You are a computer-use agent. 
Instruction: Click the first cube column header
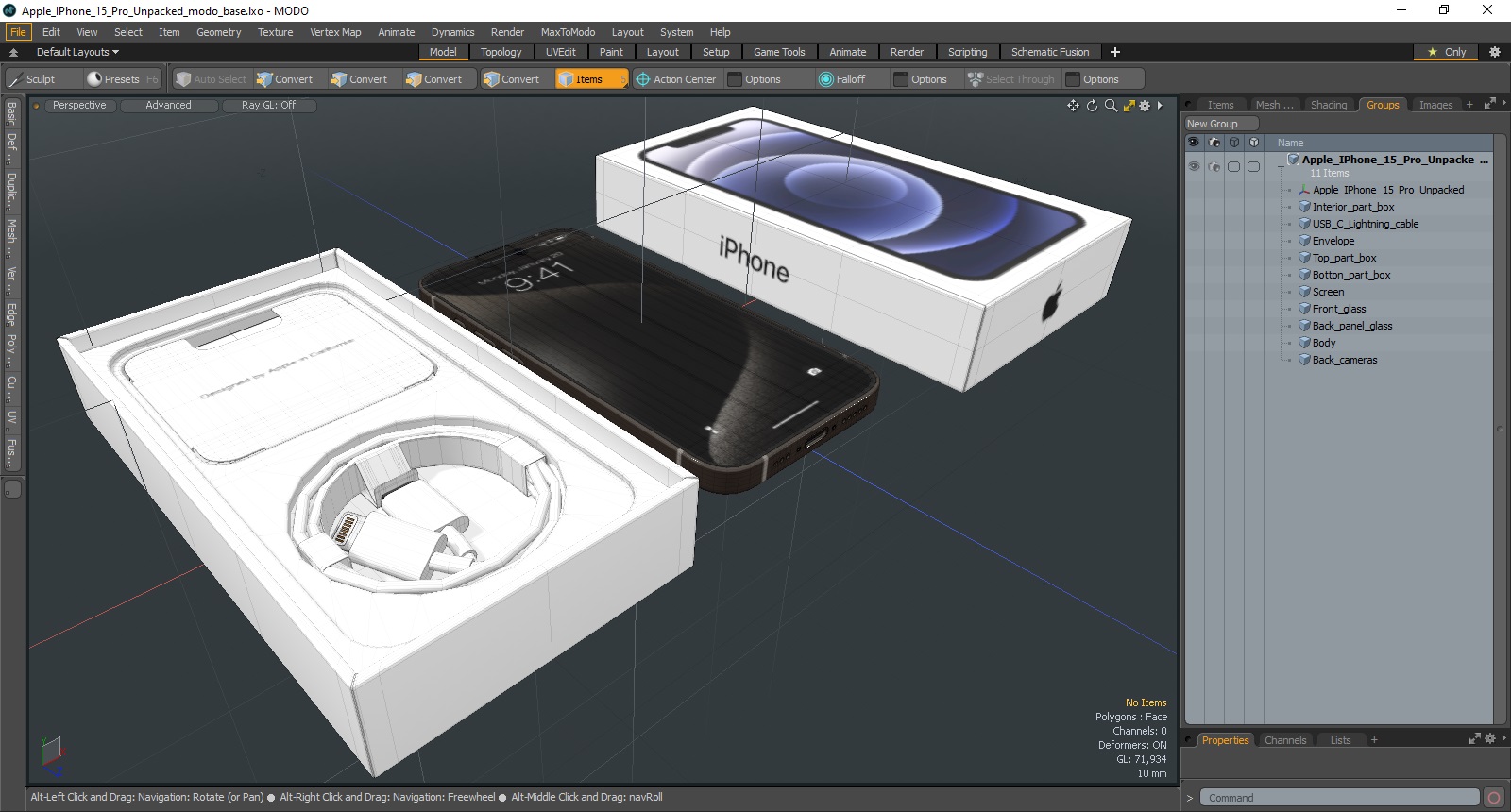pyautogui.click(x=1234, y=143)
